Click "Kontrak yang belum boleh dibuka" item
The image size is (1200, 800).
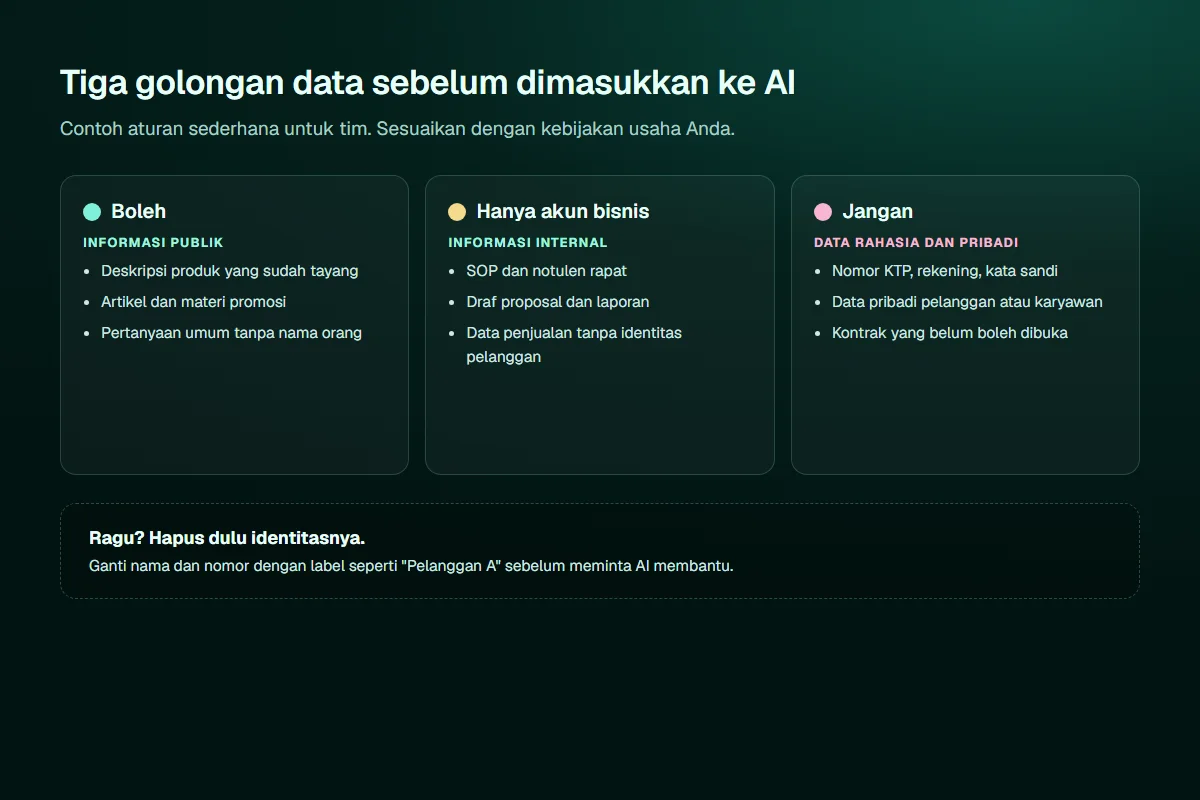coord(950,333)
